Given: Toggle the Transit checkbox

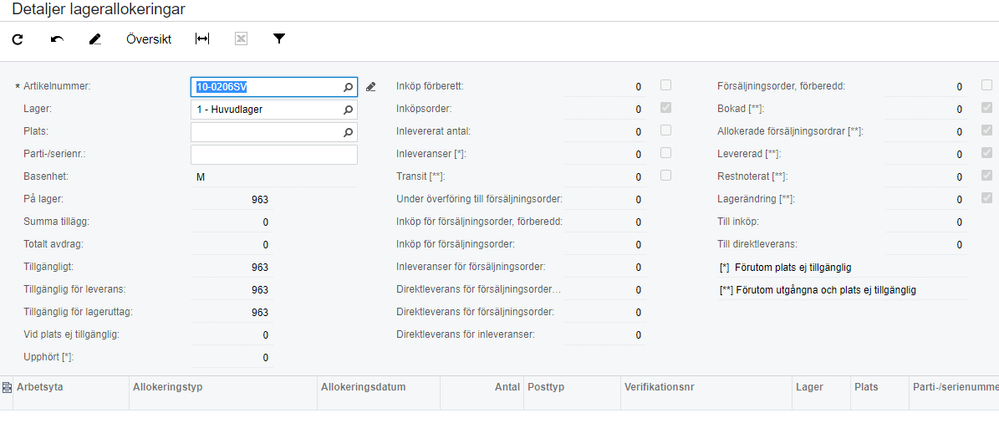Looking at the screenshot, I should (666, 176).
